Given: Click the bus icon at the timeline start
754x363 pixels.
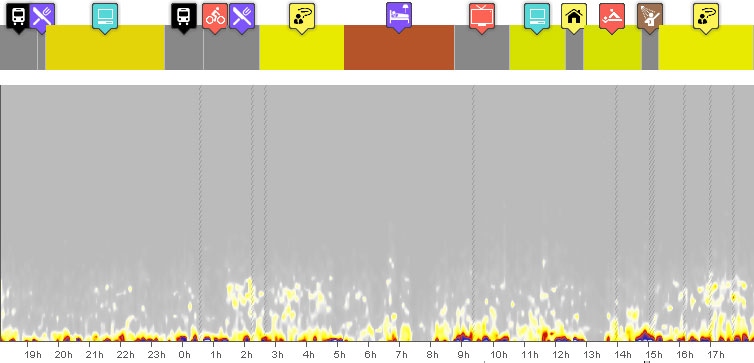Looking at the screenshot, I should click(18, 18).
